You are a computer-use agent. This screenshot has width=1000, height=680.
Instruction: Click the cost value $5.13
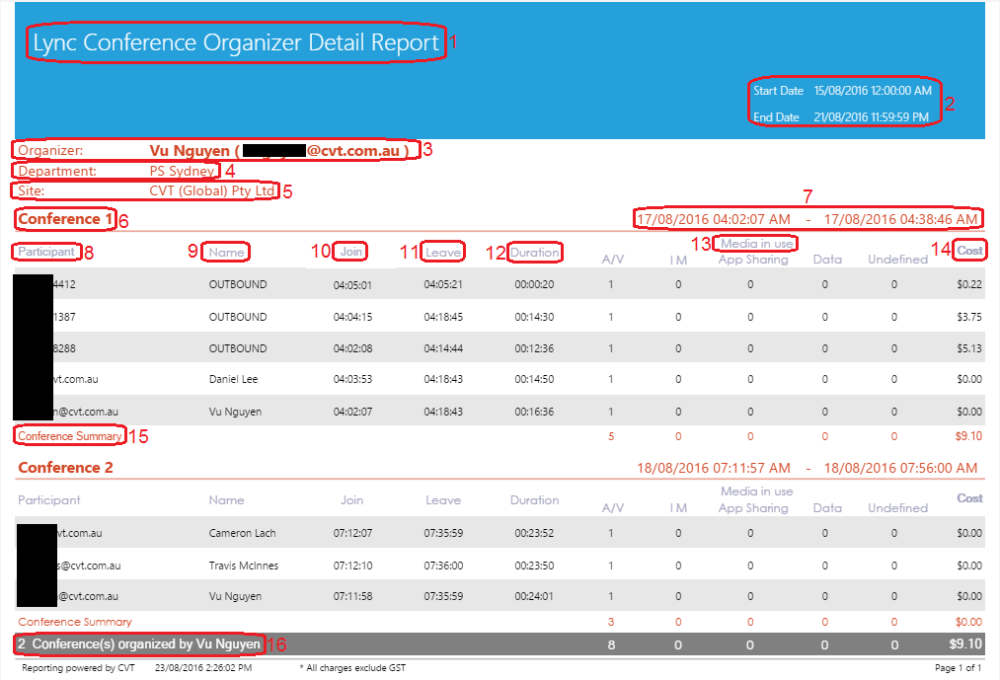[969, 349]
